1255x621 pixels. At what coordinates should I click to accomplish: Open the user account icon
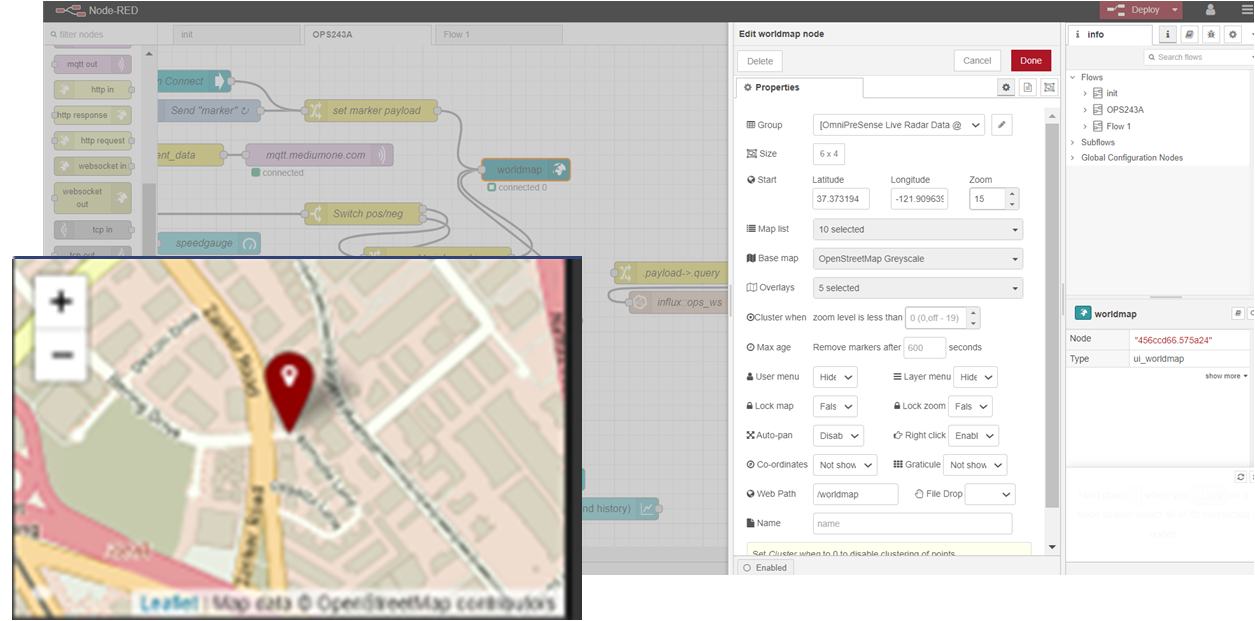(1211, 10)
